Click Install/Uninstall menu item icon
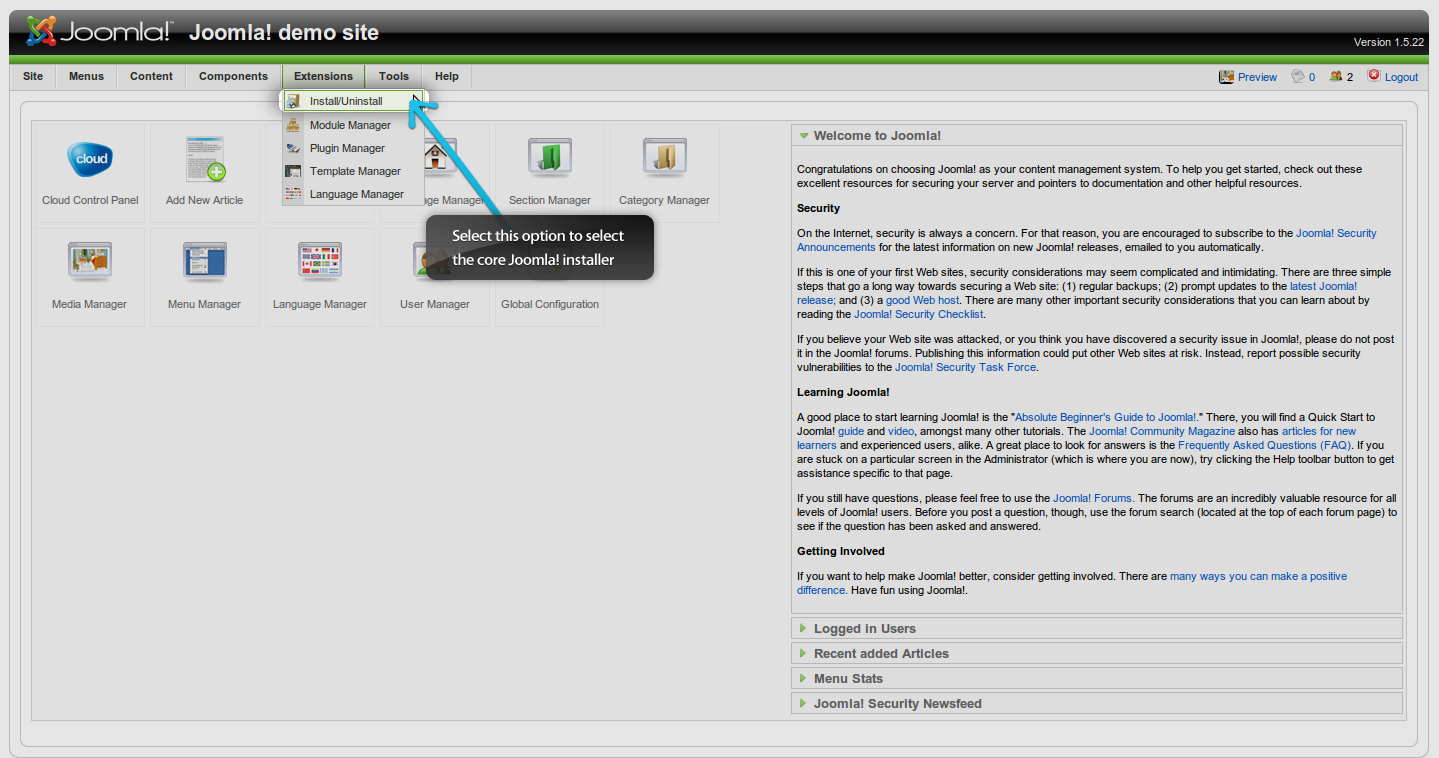The width and height of the screenshot is (1439, 758). coord(293,101)
